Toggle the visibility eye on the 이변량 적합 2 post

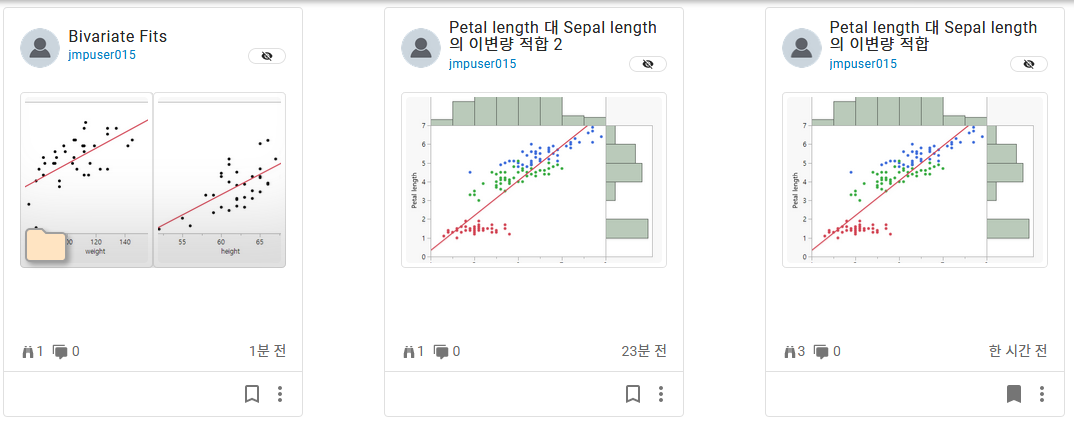648,64
